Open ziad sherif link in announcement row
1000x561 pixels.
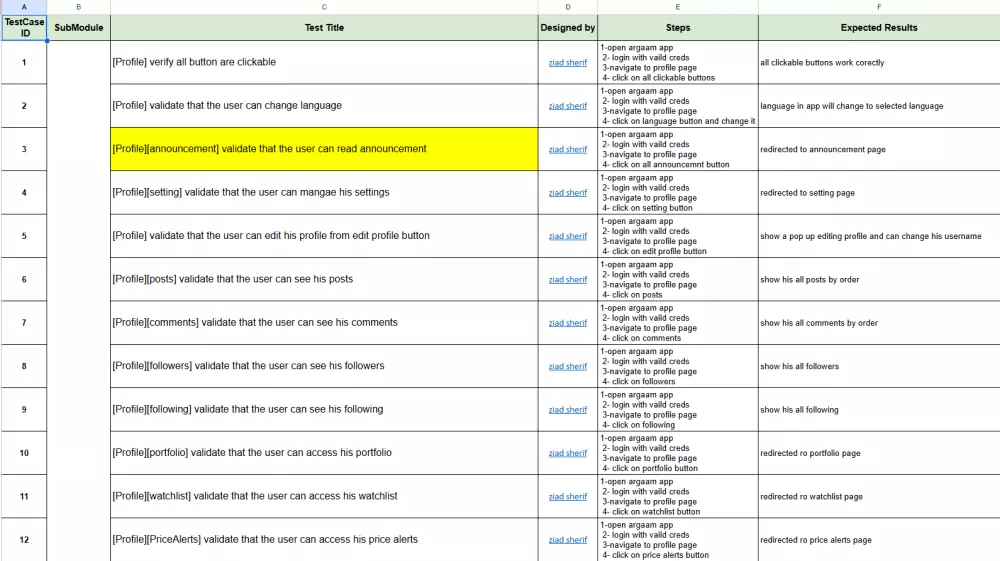(x=568, y=149)
